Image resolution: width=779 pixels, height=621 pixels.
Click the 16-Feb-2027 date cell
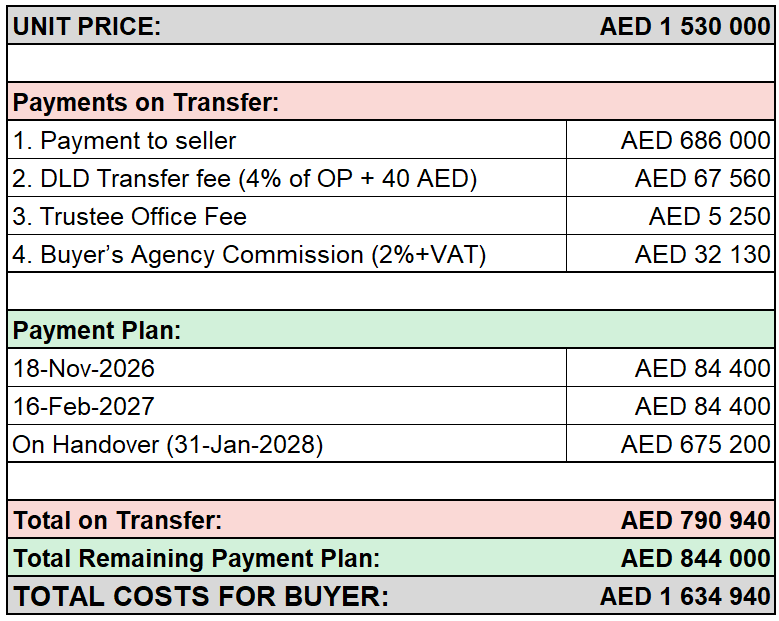point(287,406)
